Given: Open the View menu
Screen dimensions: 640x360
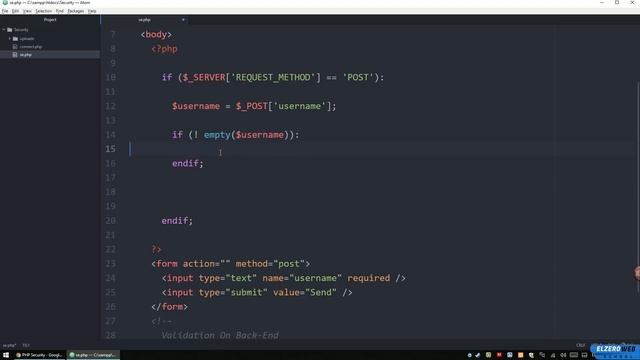Looking at the screenshot, I should (x=27, y=11).
